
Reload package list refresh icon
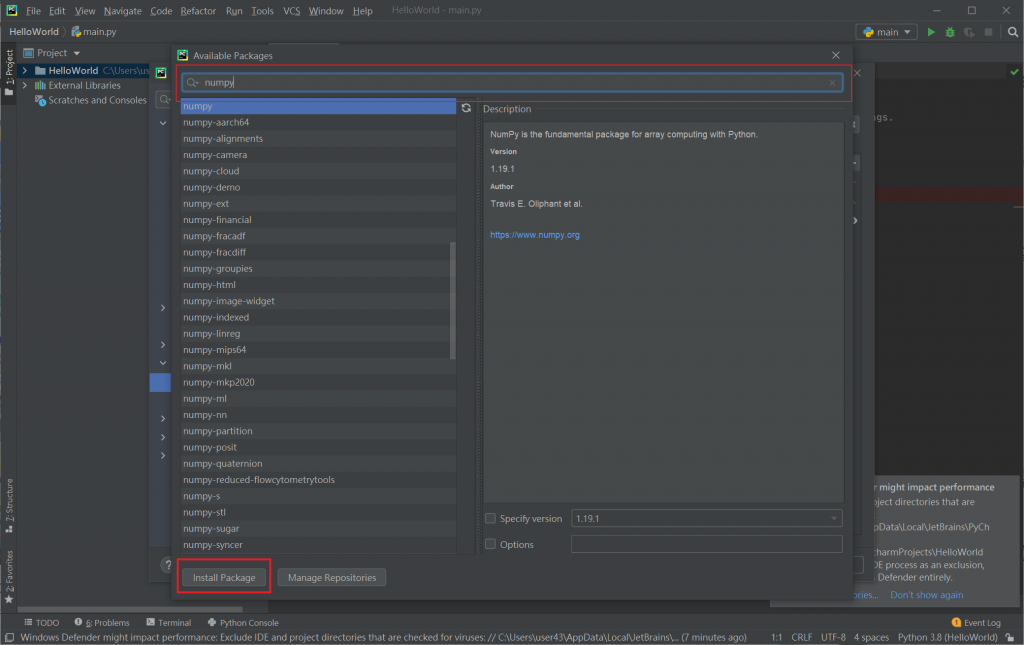coord(466,108)
